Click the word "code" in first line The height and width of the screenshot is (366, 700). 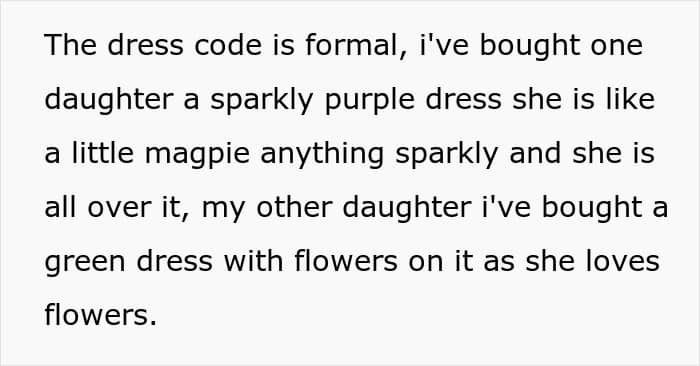(x=228, y=45)
